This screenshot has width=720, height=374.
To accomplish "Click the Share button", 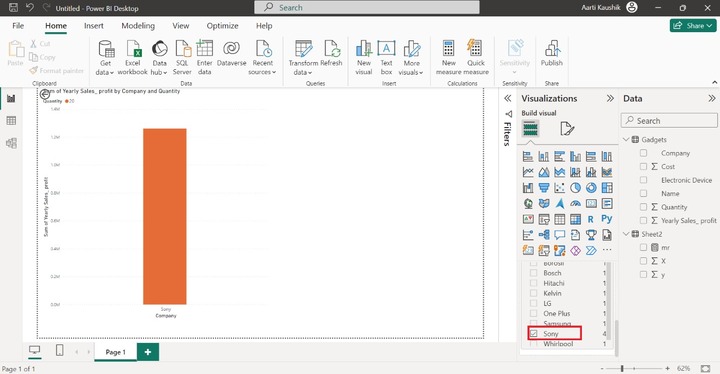I will pyautogui.click(x=692, y=26).
